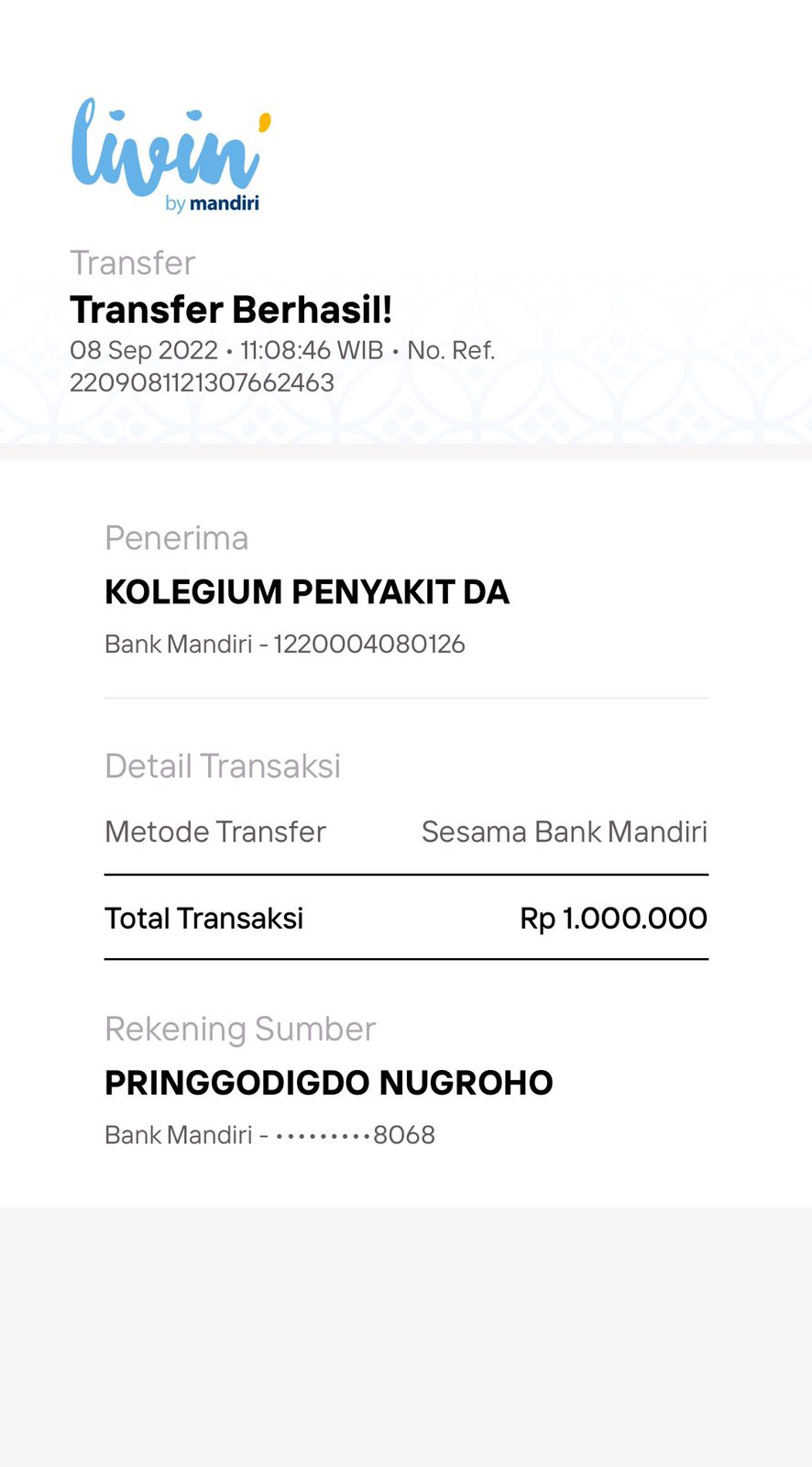The height and width of the screenshot is (1467, 812).
Task: Click the Total Transaksi label
Action: point(203,918)
